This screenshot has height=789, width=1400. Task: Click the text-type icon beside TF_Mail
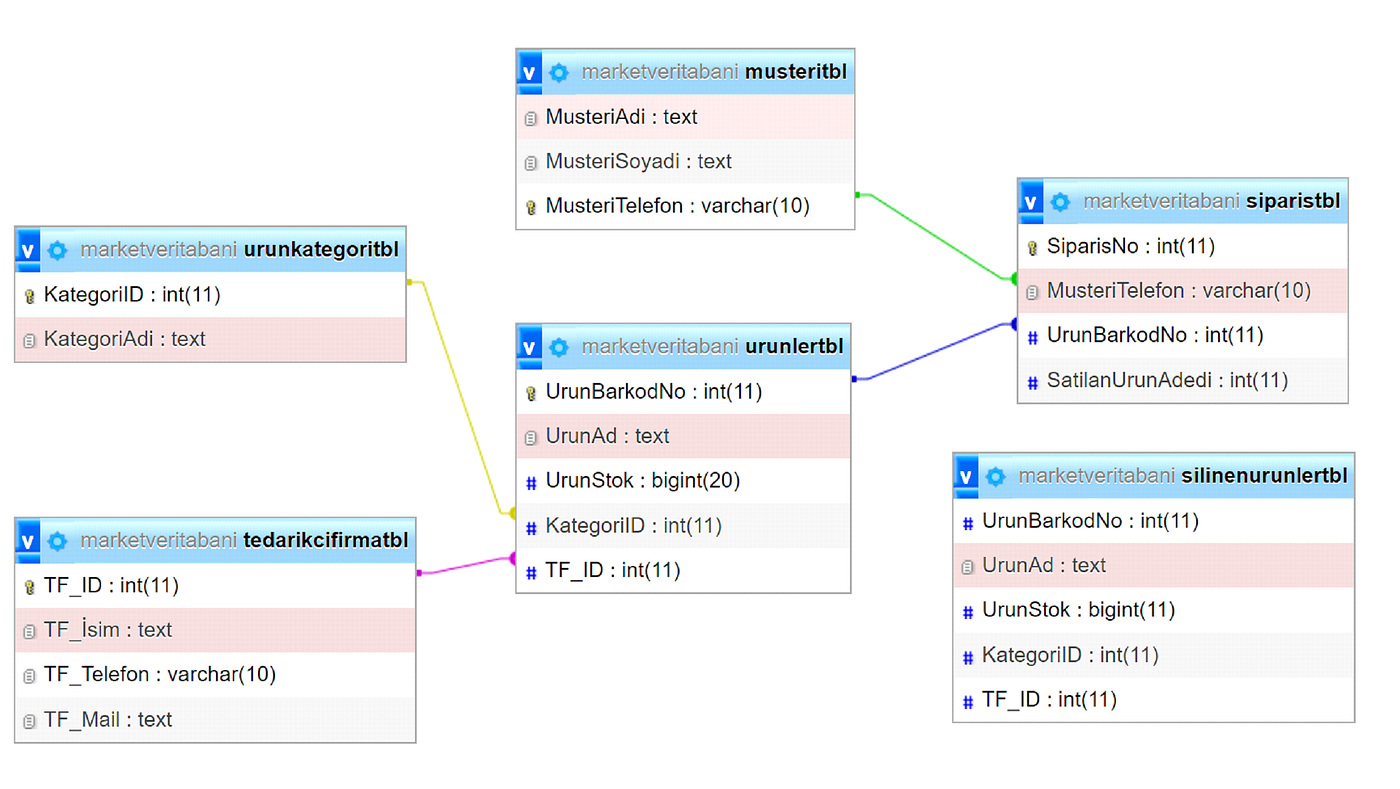pyautogui.click(x=29, y=721)
